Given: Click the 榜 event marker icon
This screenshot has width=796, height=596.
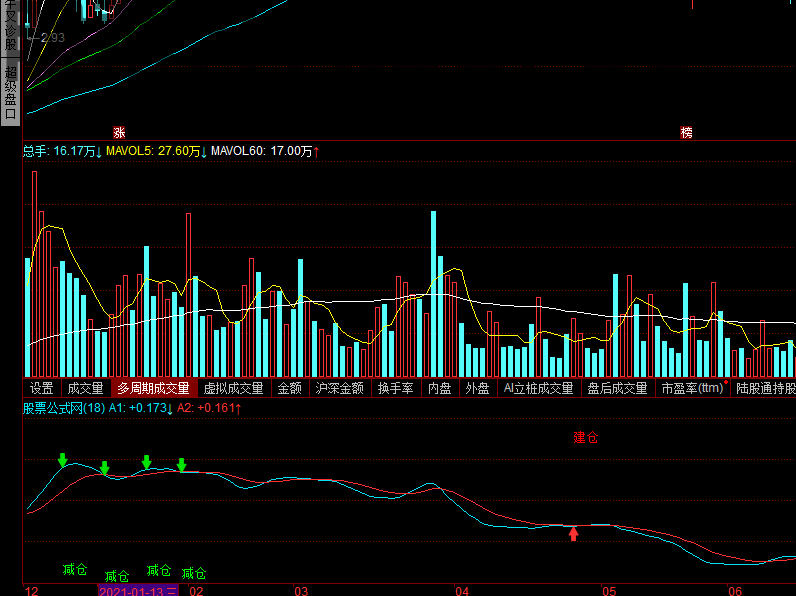Looking at the screenshot, I should point(686,133).
